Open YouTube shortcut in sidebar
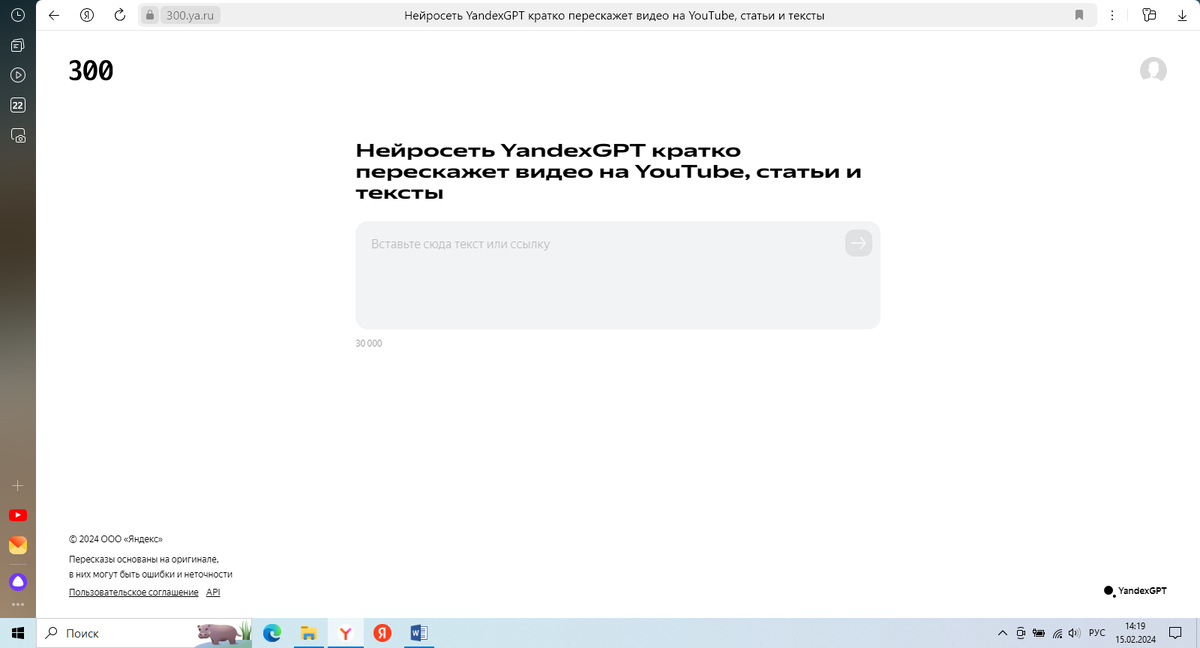This screenshot has width=1200, height=648. [x=18, y=515]
